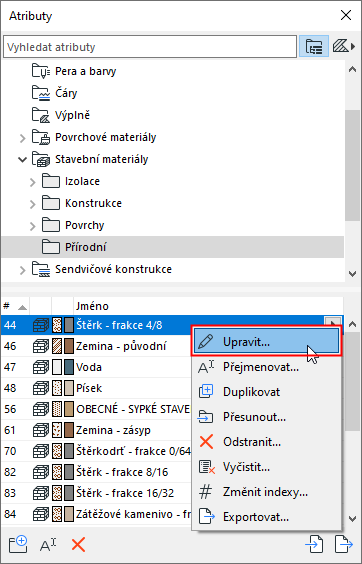The image size is (362, 564).
Task: Click the beige swatch of Písek
Action: 69,388
